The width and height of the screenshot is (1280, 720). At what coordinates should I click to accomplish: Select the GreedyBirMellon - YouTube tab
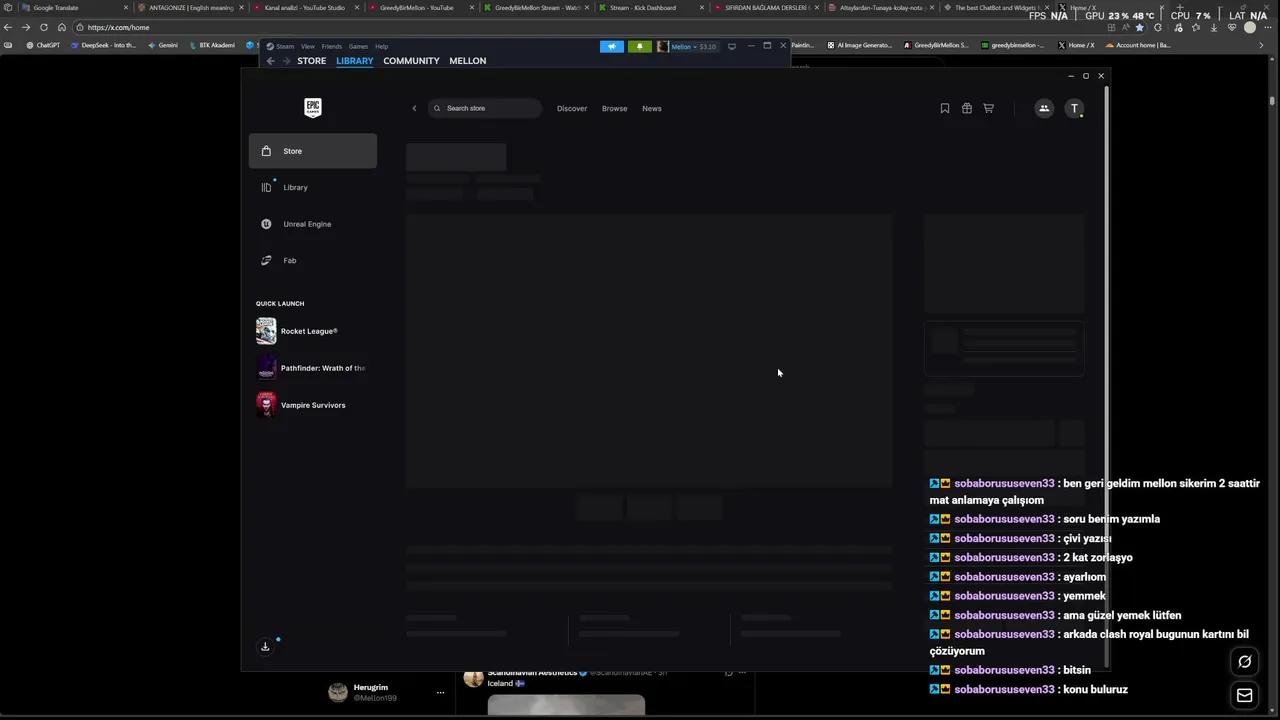point(420,7)
